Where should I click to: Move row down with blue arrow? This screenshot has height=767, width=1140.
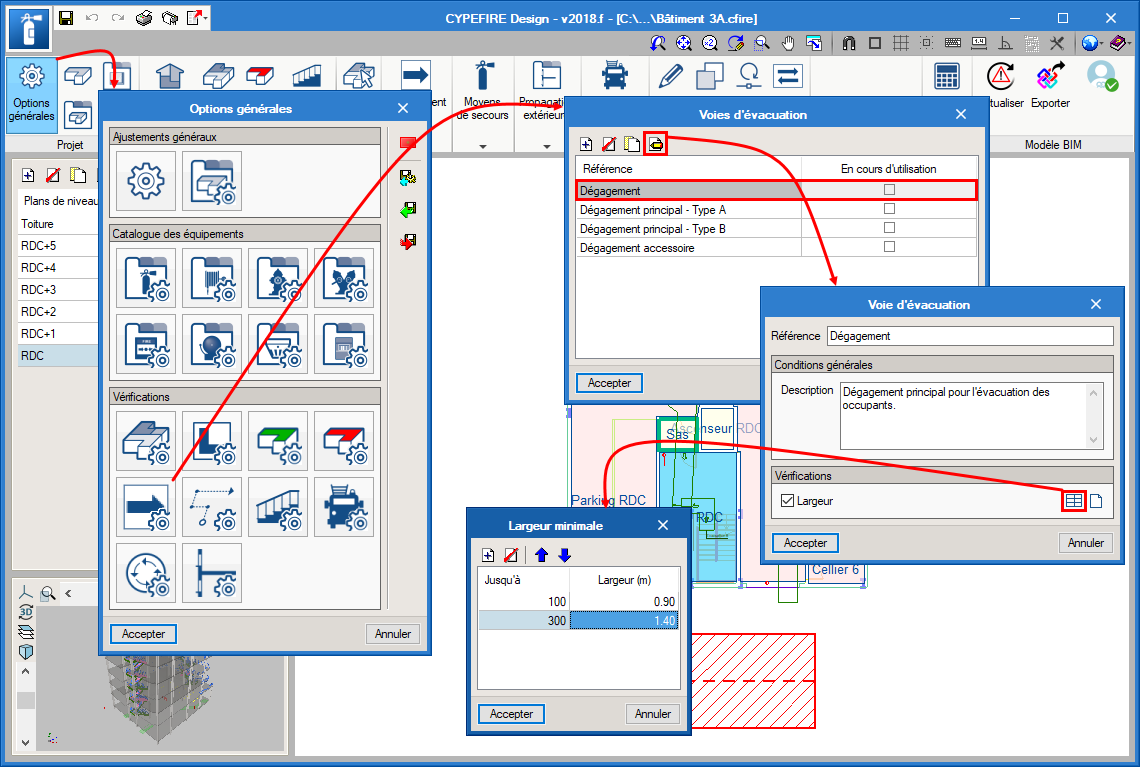[x=564, y=555]
